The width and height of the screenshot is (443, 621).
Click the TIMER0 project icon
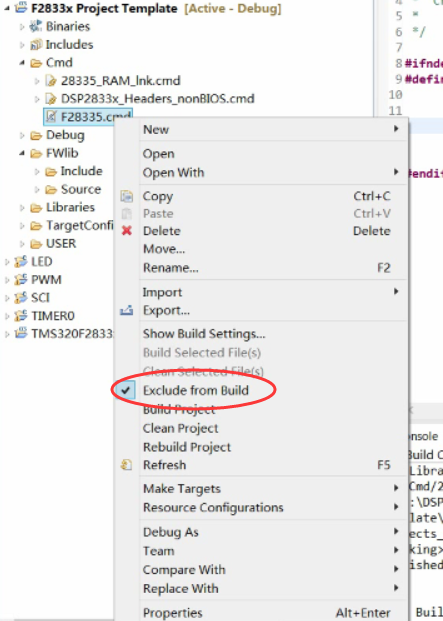(x=21, y=316)
